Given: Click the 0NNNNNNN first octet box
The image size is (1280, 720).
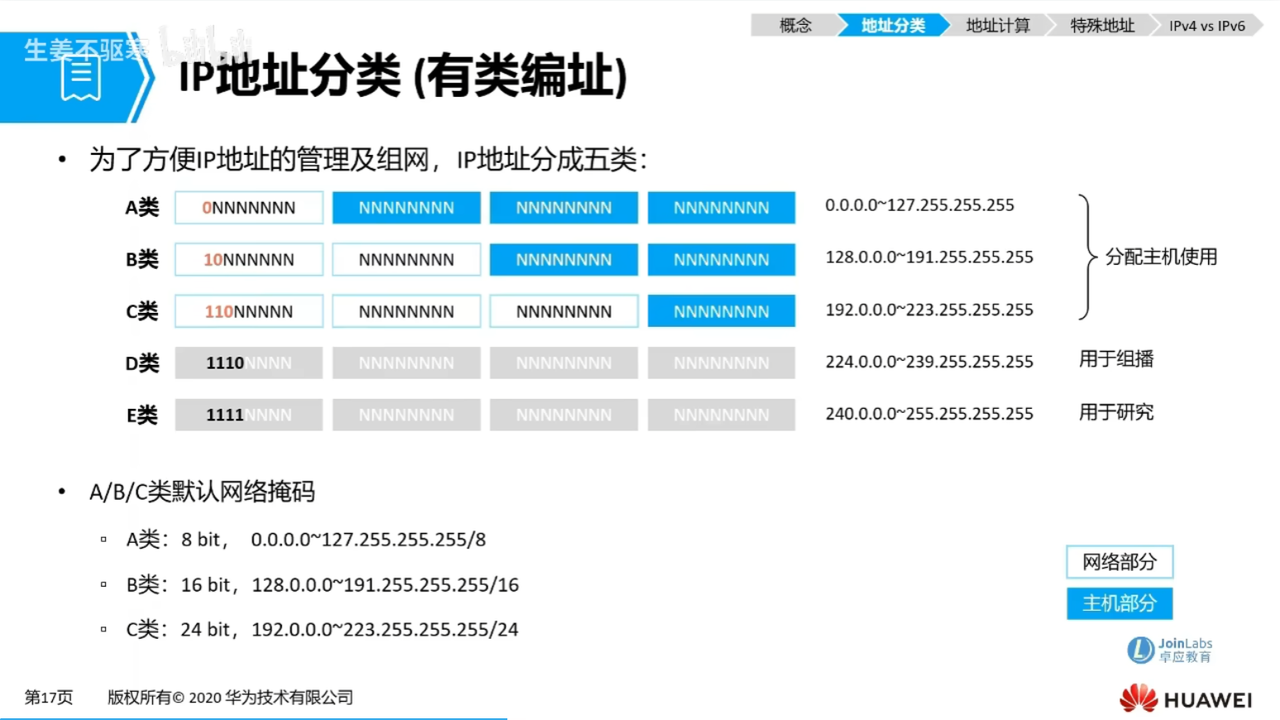Looking at the screenshot, I should click(249, 208).
